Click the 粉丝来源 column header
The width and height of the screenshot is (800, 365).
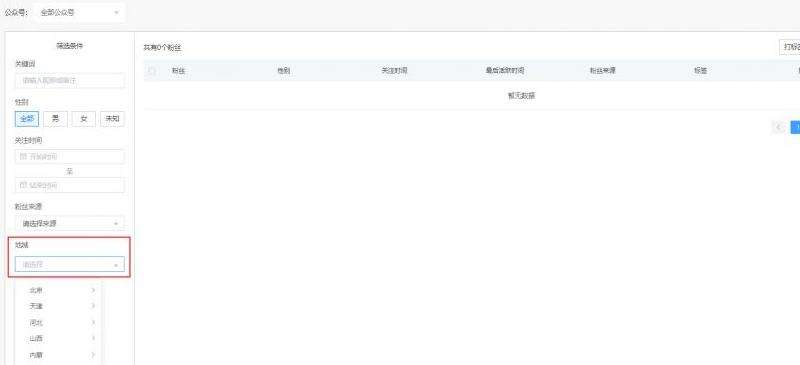click(x=603, y=71)
